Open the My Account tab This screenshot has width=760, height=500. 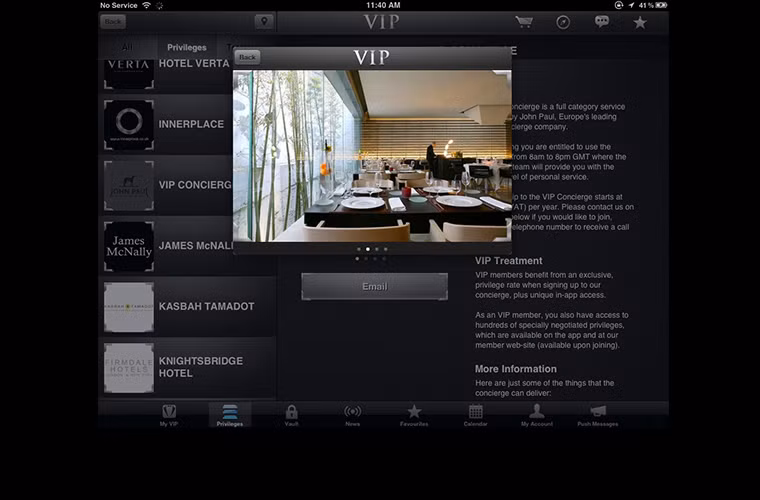click(x=537, y=415)
